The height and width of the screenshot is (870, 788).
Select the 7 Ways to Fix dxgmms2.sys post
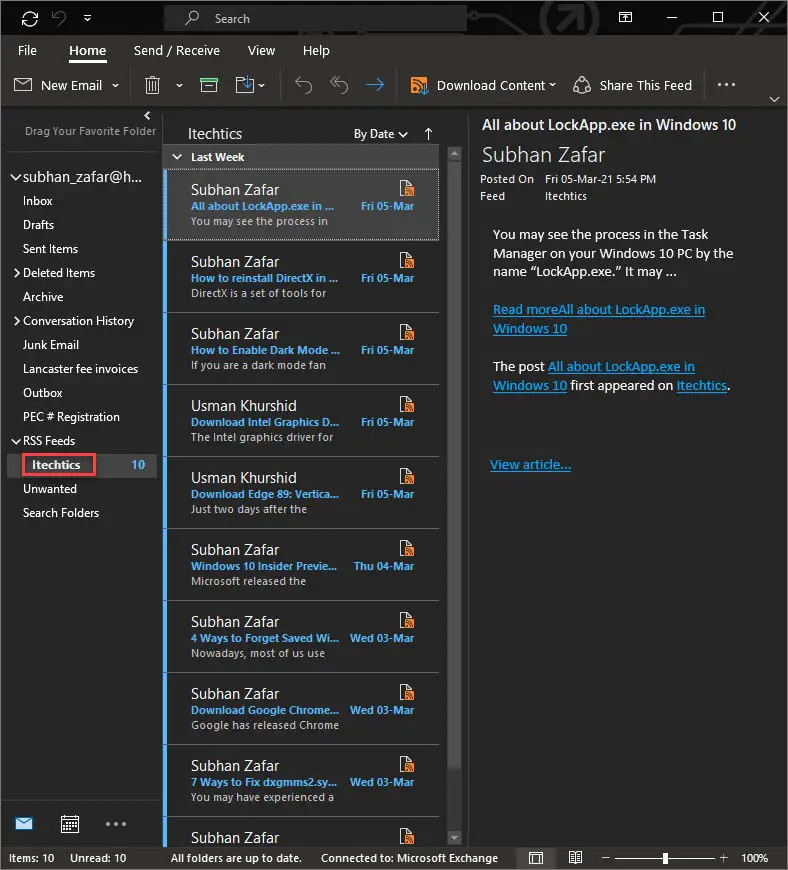click(x=302, y=781)
